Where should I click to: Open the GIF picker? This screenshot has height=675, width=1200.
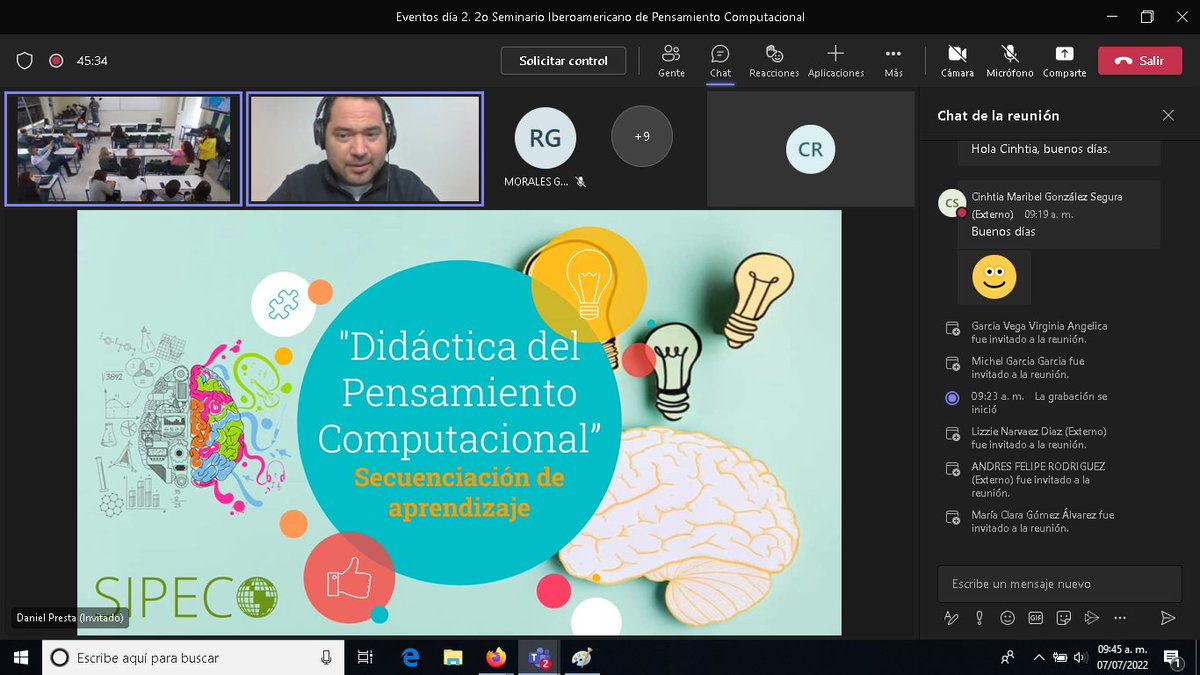pyautogui.click(x=1035, y=618)
